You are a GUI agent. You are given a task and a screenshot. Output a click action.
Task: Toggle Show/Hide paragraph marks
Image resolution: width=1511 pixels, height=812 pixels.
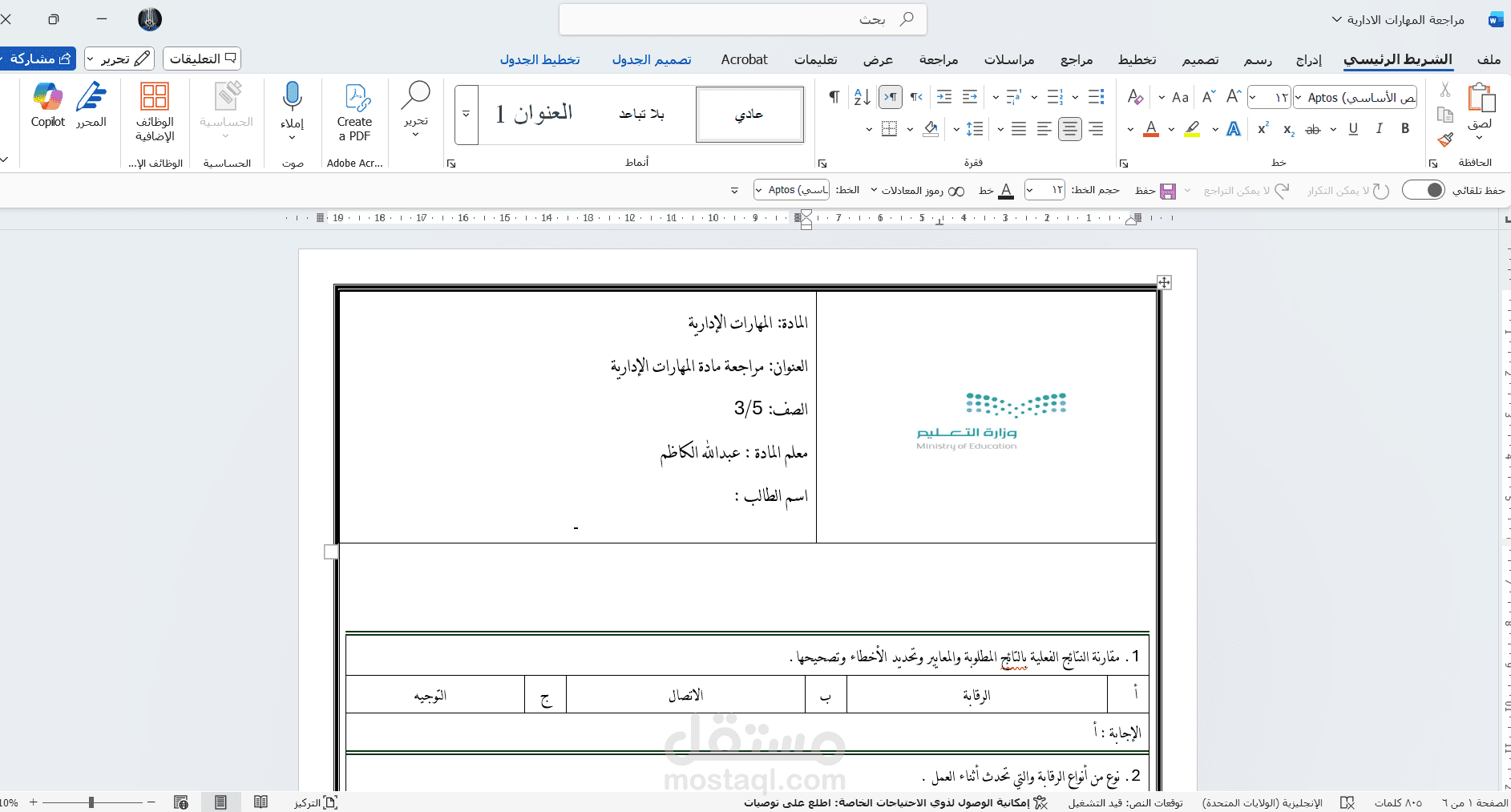(x=834, y=97)
